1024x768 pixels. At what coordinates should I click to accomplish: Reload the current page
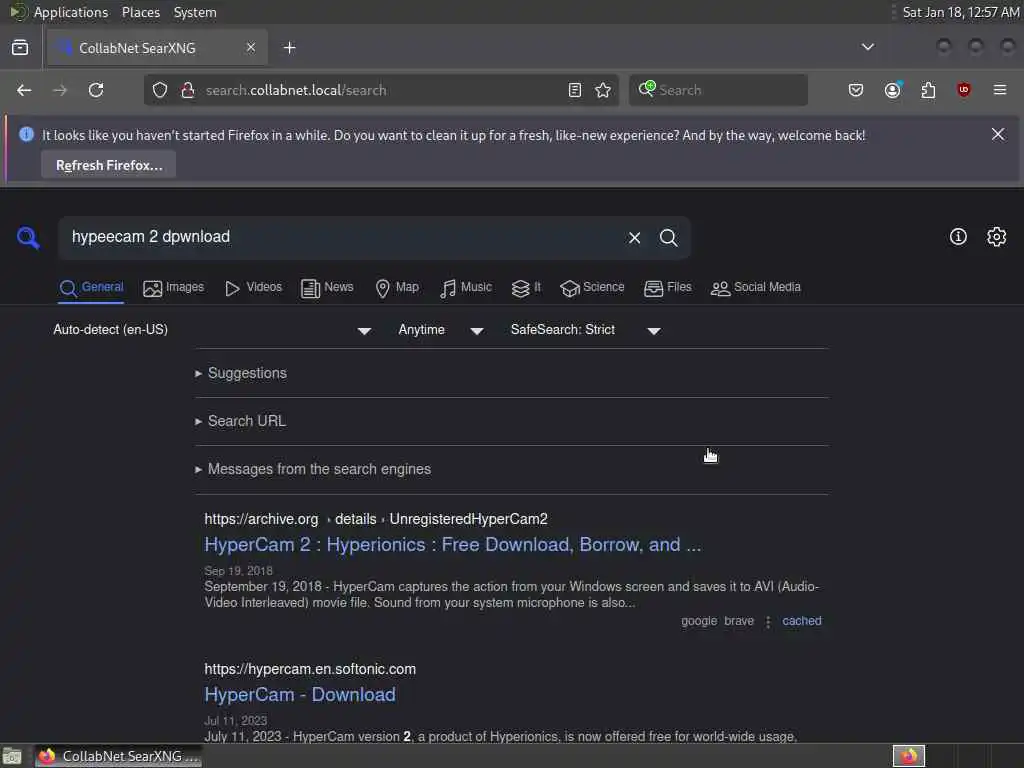click(96, 90)
